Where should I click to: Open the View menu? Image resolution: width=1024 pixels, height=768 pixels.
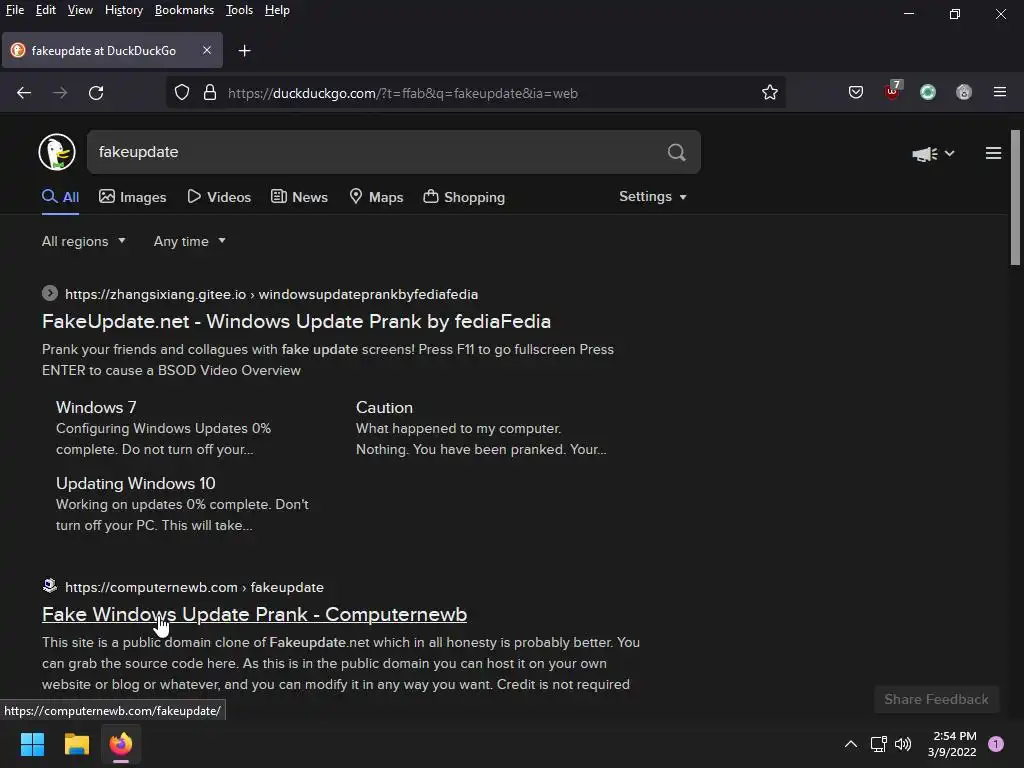point(80,10)
